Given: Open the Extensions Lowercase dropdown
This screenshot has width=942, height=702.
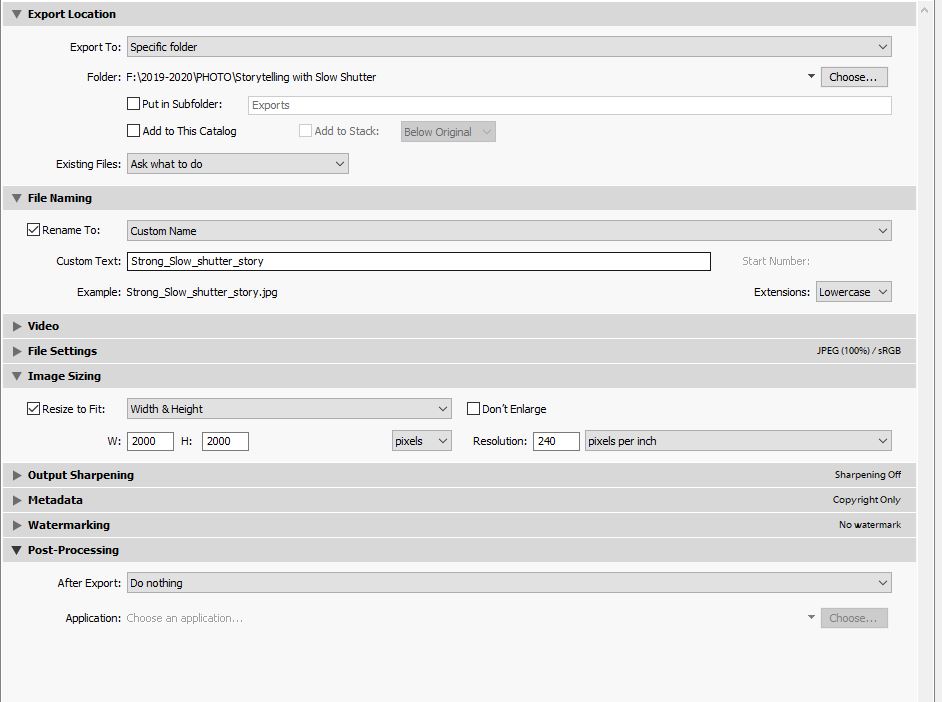Looking at the screenshot, I should [x=853, y=292].
